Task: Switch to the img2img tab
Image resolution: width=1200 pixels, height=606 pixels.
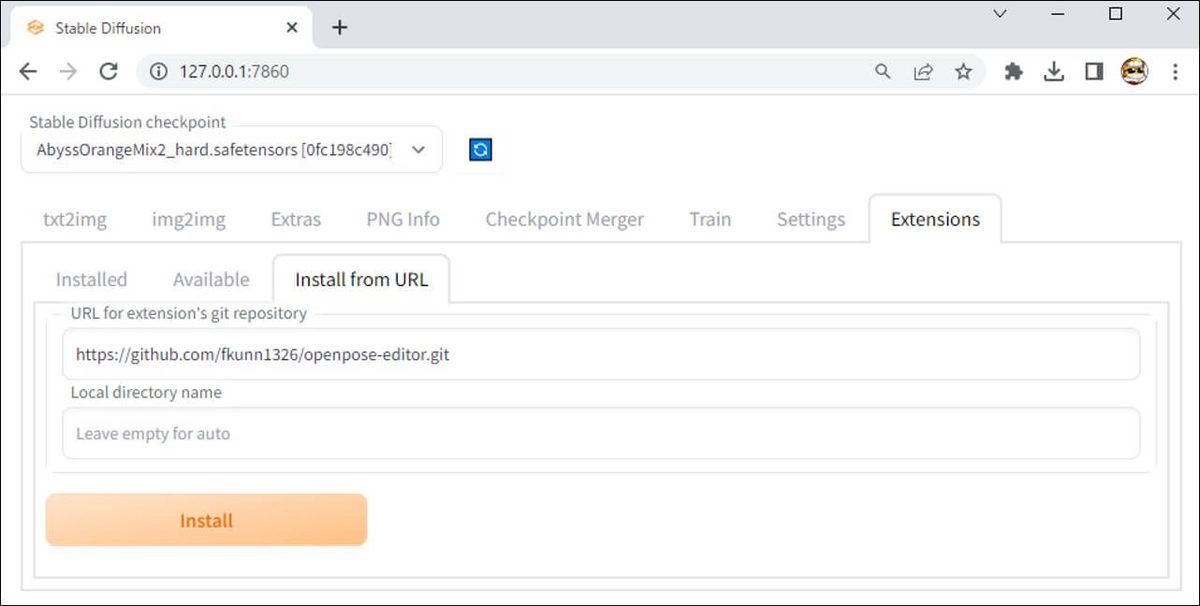Action: tap(189, 219)
